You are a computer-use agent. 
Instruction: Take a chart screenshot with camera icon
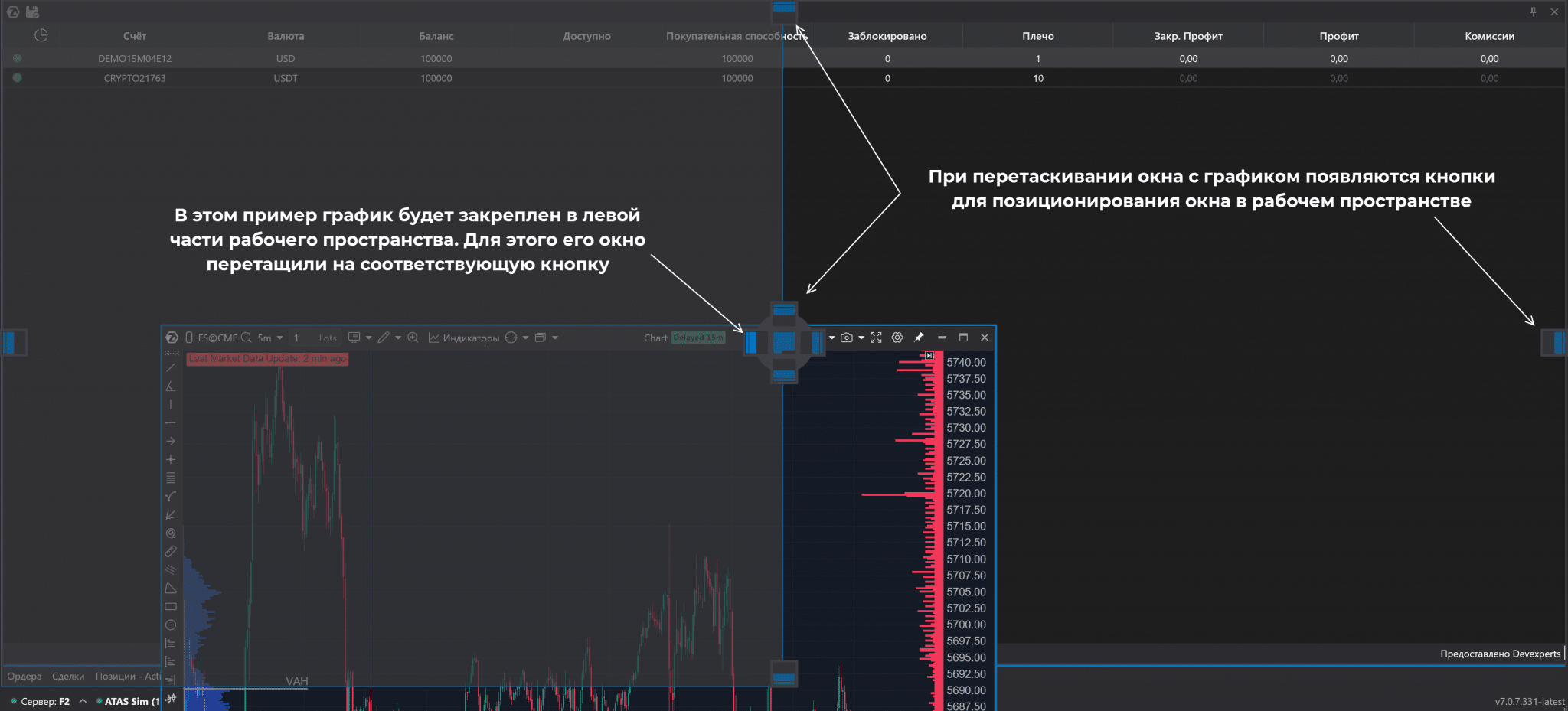pyautogui.click(x=846, y=338)
